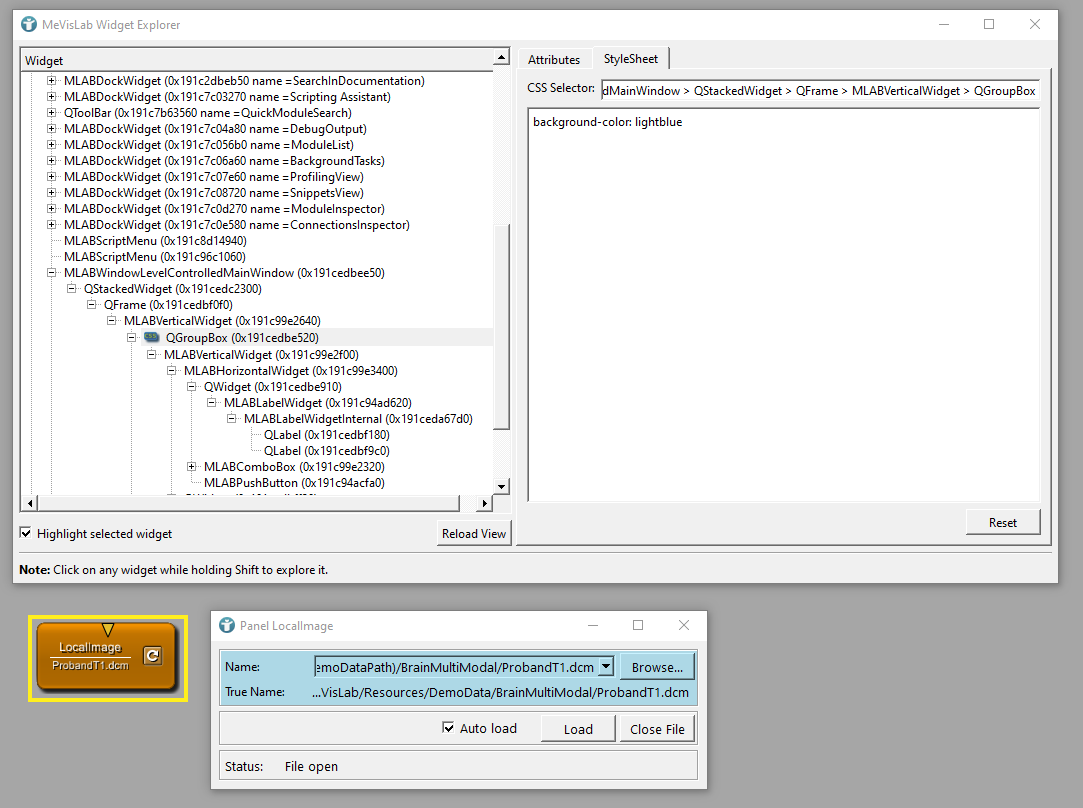Collapse the MLABWindowLevelControlledMainWindow tree node
Viewport: 1083px width, 808px height.
[x=52, y=273]
